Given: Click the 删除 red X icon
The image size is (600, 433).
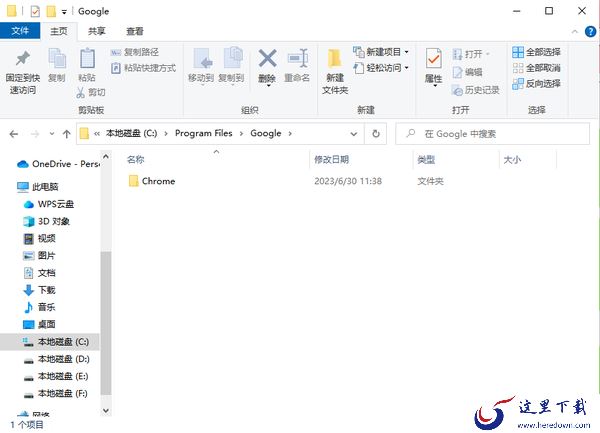Looking at the screenshot, I should pos(267,59).
